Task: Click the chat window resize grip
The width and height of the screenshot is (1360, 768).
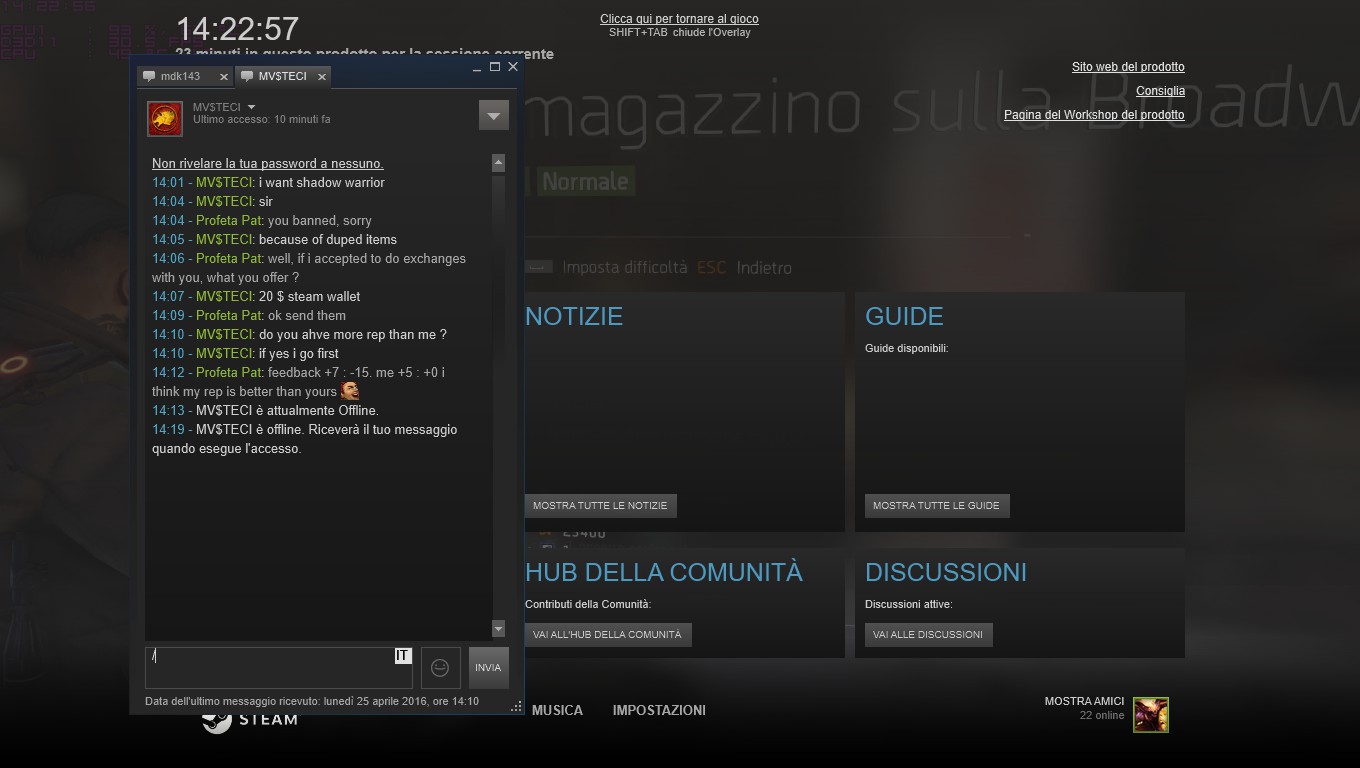Action: [516, 707]
